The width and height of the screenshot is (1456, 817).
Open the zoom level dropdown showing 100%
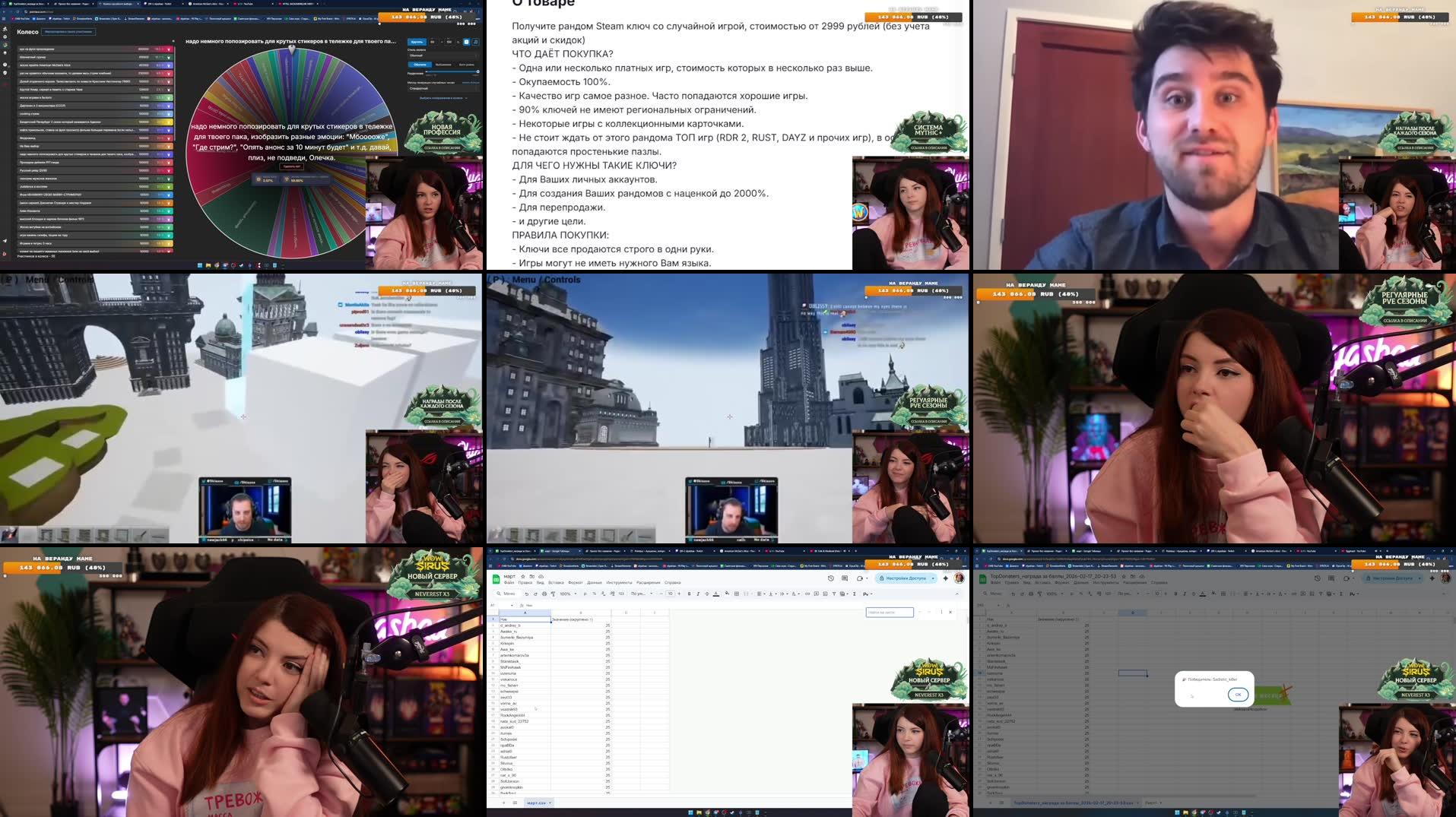click(566, 594)
